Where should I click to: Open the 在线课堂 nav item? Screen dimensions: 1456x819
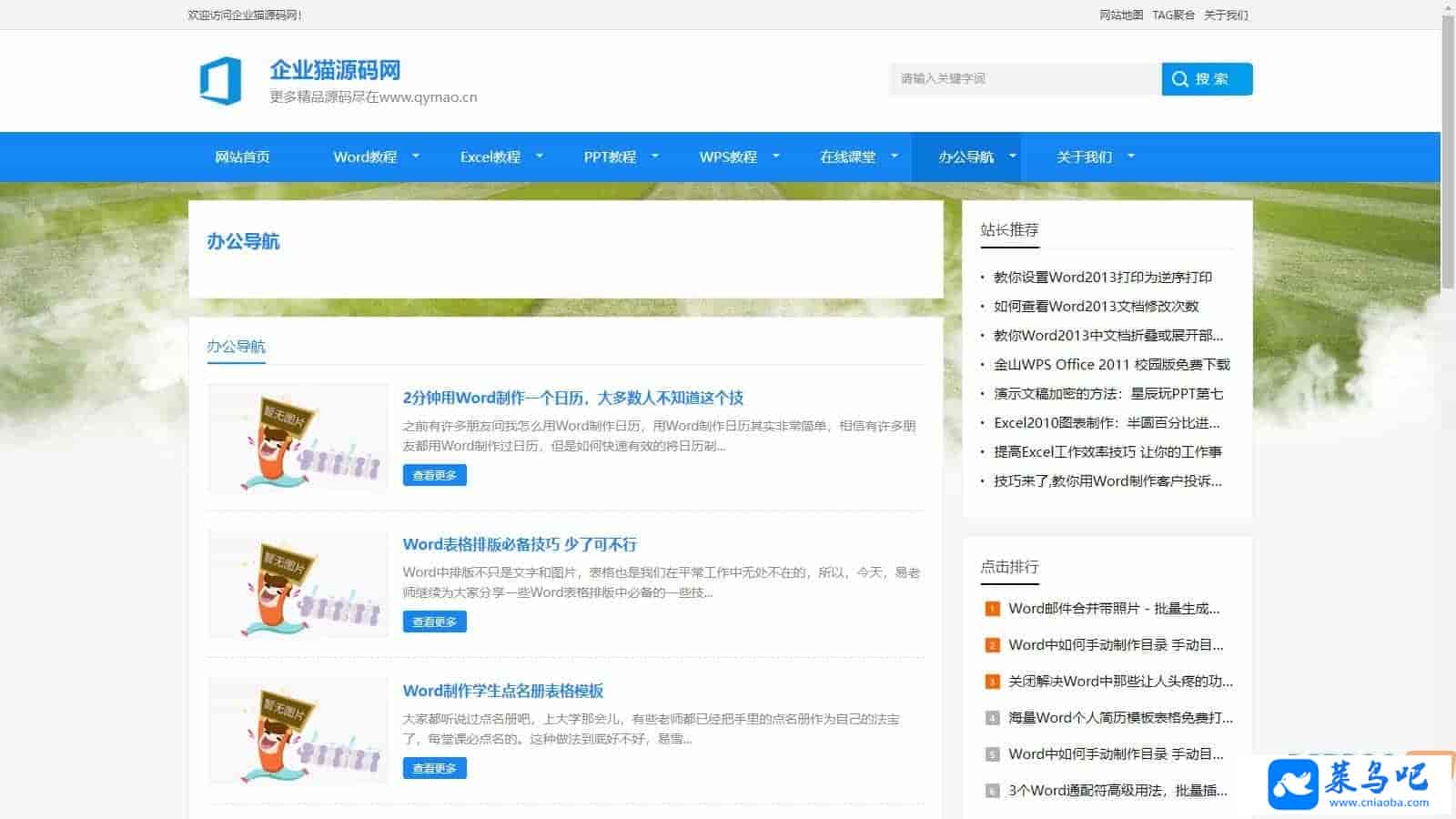847,157
